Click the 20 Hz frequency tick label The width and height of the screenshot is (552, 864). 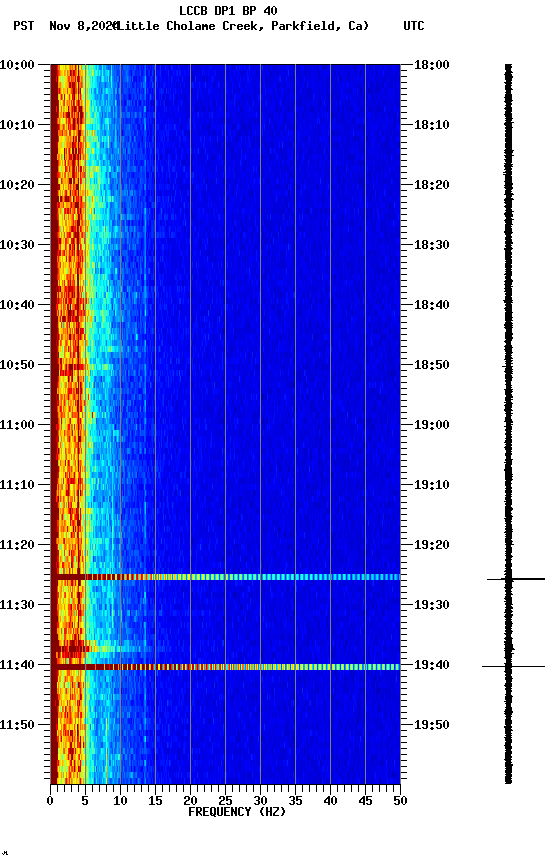[x=190, y=801]
